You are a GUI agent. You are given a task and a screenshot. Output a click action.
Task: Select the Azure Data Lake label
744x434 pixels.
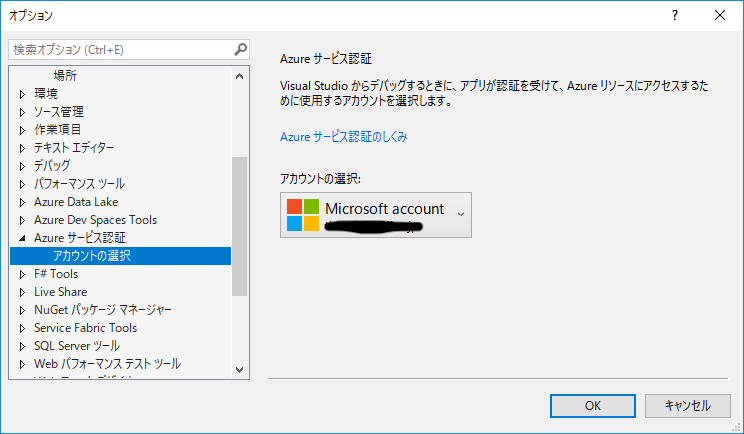point(76,202)
